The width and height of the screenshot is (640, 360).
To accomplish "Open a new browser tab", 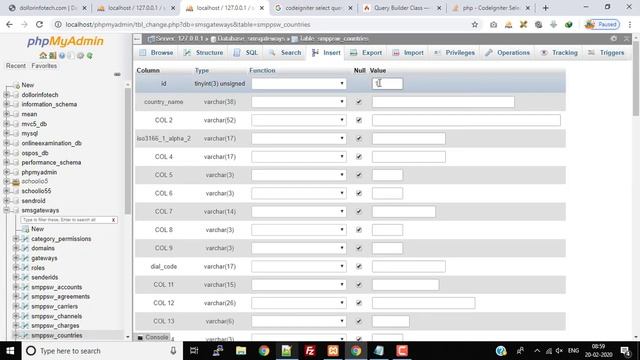I will click(545, 8).
